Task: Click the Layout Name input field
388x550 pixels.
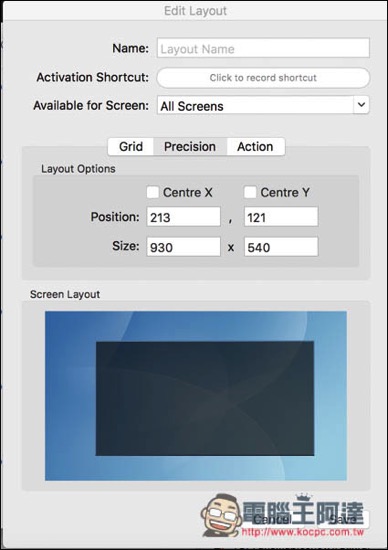Action: click(x=263, y=48)
